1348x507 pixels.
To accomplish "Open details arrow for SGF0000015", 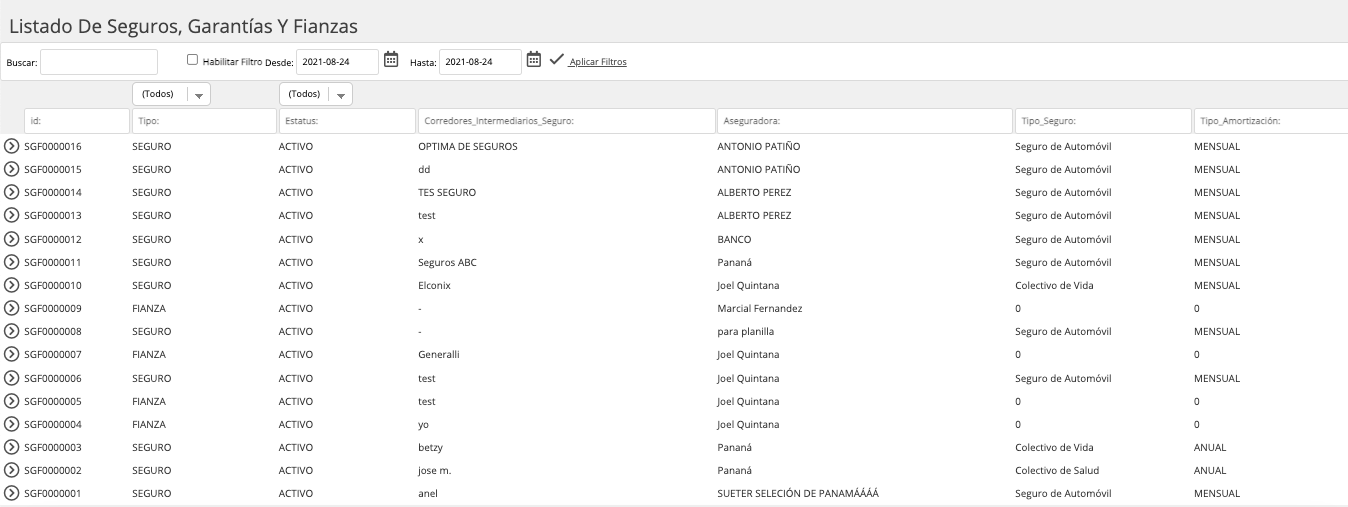I will point(12,169).
